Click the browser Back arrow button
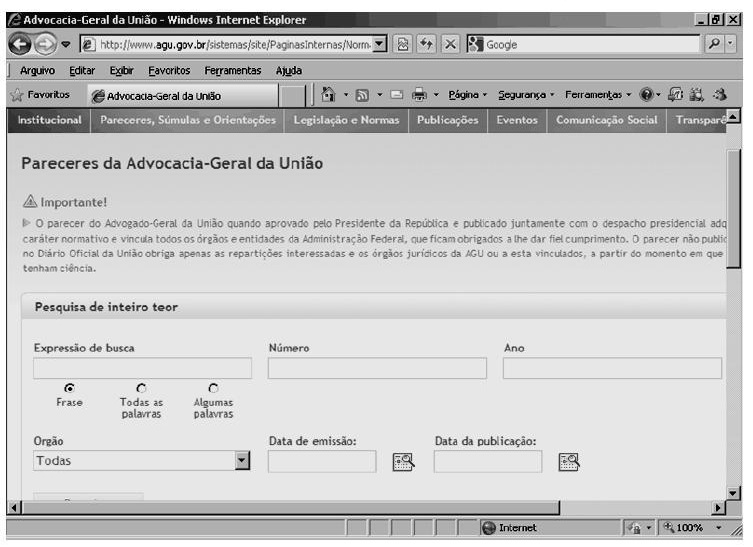The height and width of the screenshot is (547, 753). click(x=20, y=45)
